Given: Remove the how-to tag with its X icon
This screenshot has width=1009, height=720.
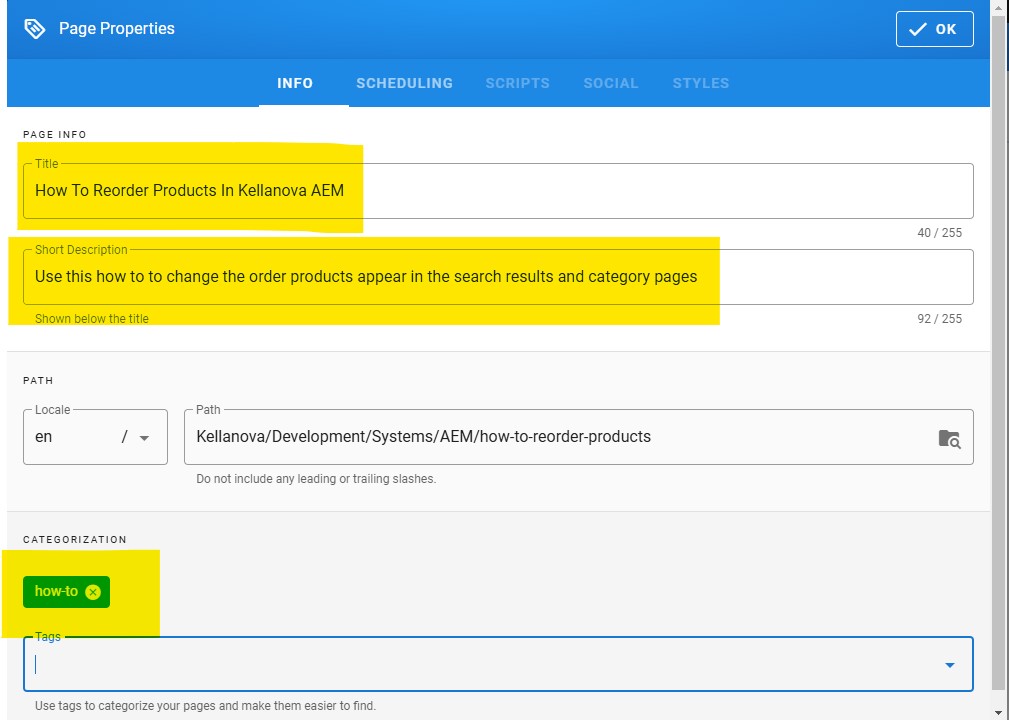Looking at the screenshot, I should [93, 592].
